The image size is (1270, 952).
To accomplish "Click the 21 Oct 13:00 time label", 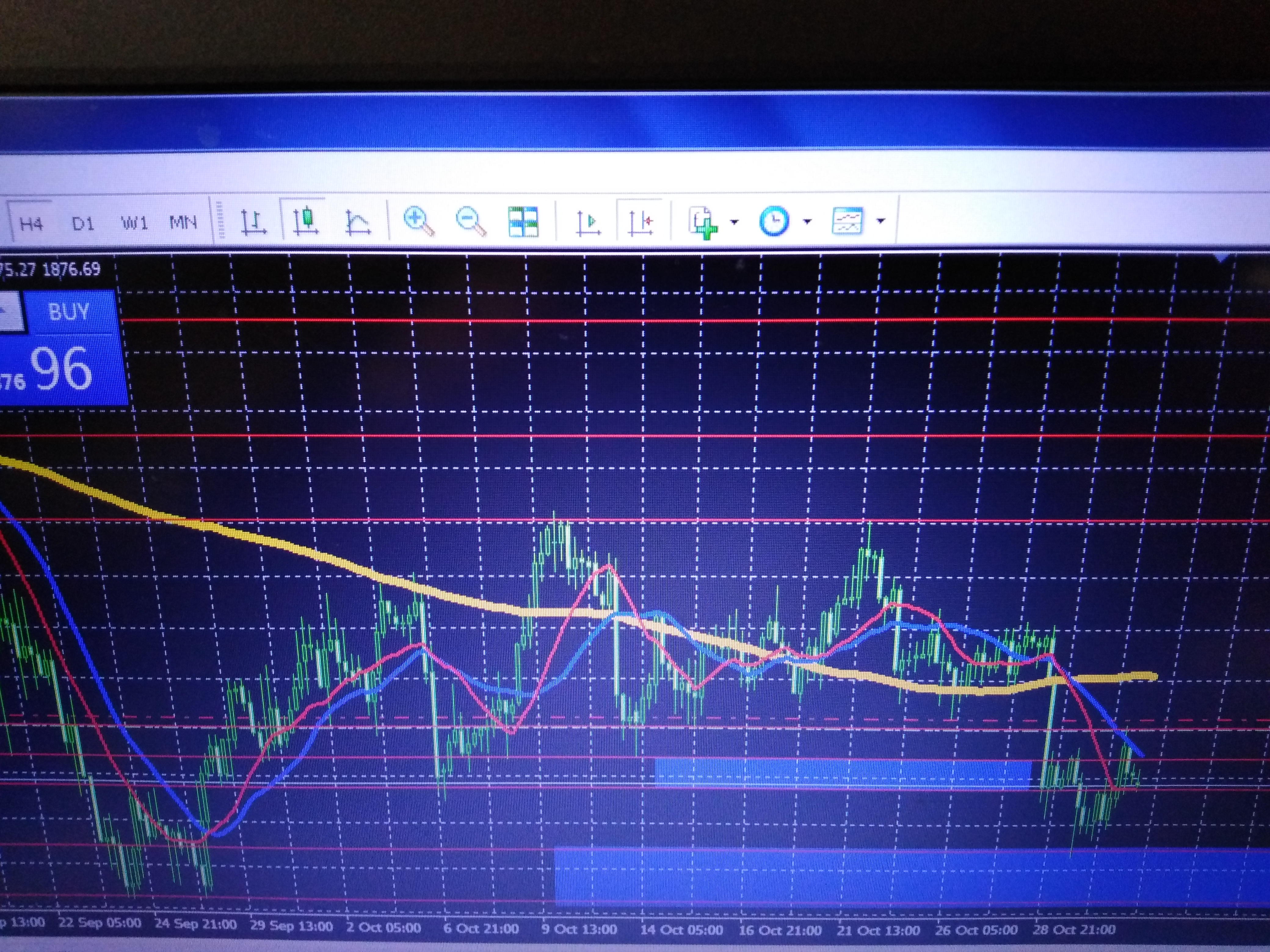I will pyautogui.click(x=878, y=930).
